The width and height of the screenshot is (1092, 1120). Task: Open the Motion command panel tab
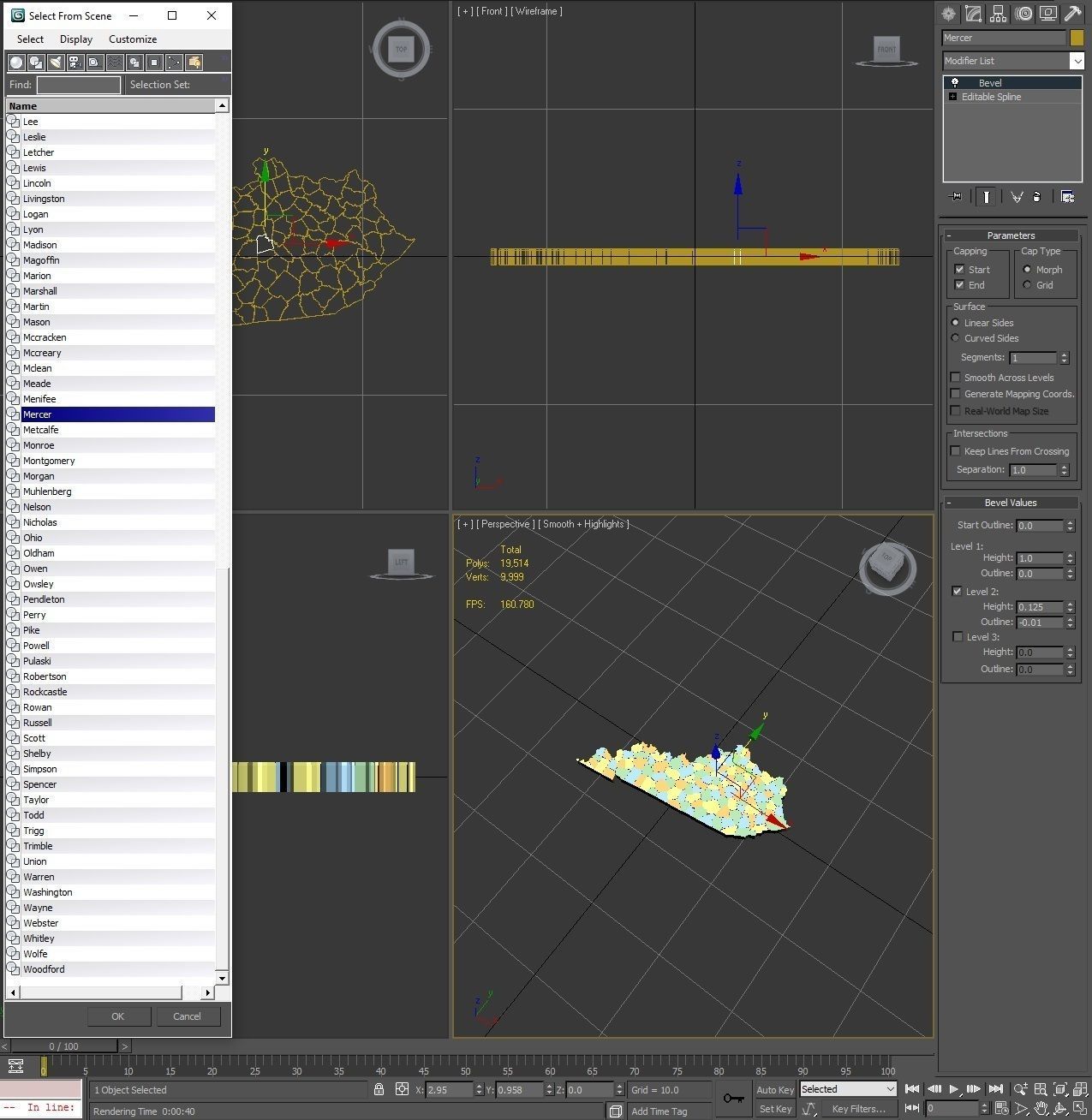tap(1023, 14)
